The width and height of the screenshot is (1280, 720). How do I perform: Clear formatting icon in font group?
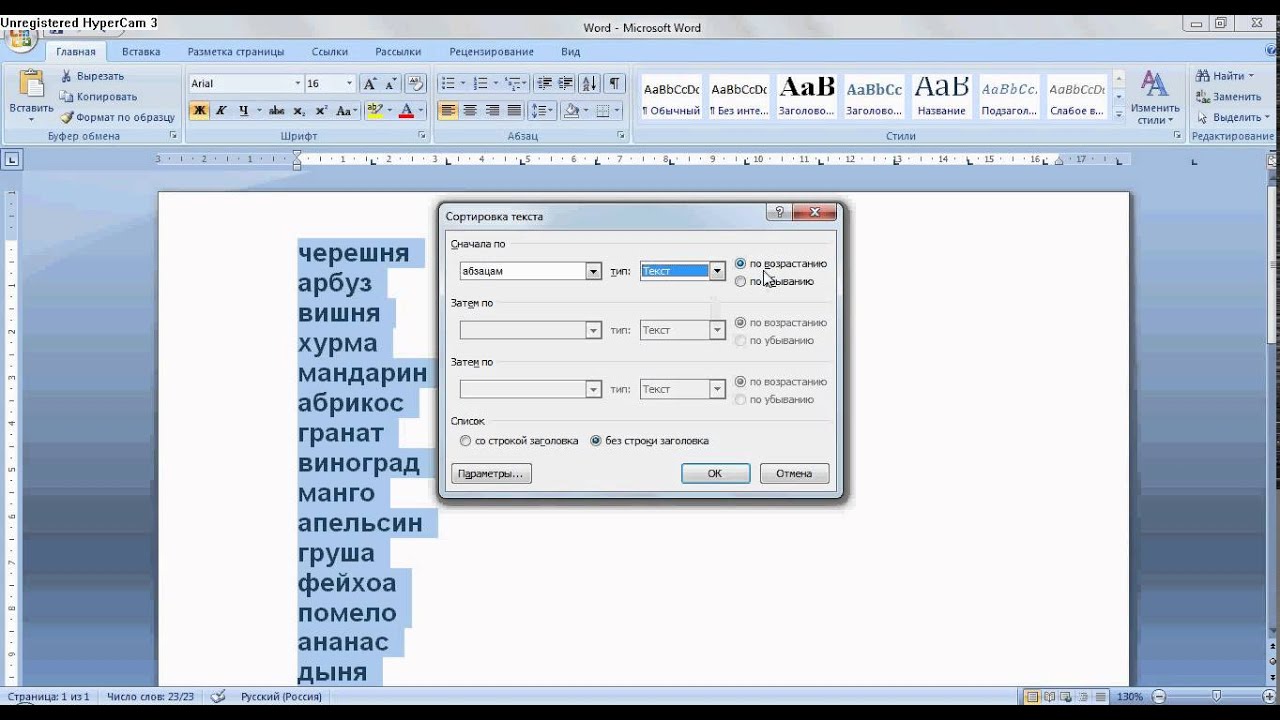coord(417,84)
